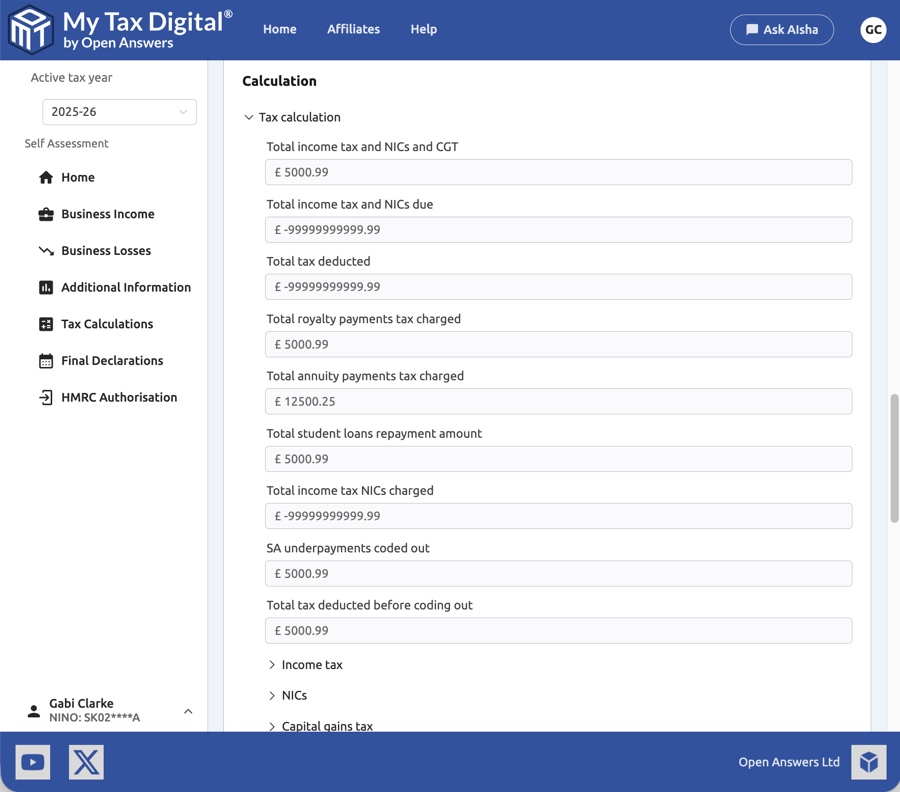Open the Affiliates menu item
The image size is (900, 792).
tap(353, 29)
